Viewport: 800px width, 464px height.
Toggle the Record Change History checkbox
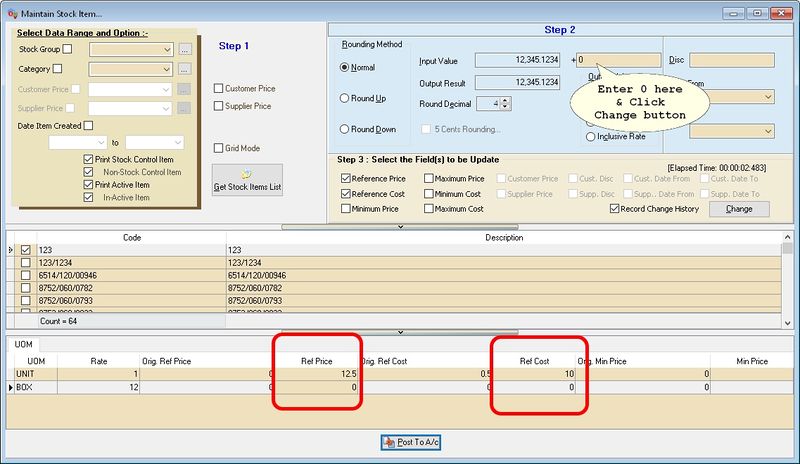(615, 209)
